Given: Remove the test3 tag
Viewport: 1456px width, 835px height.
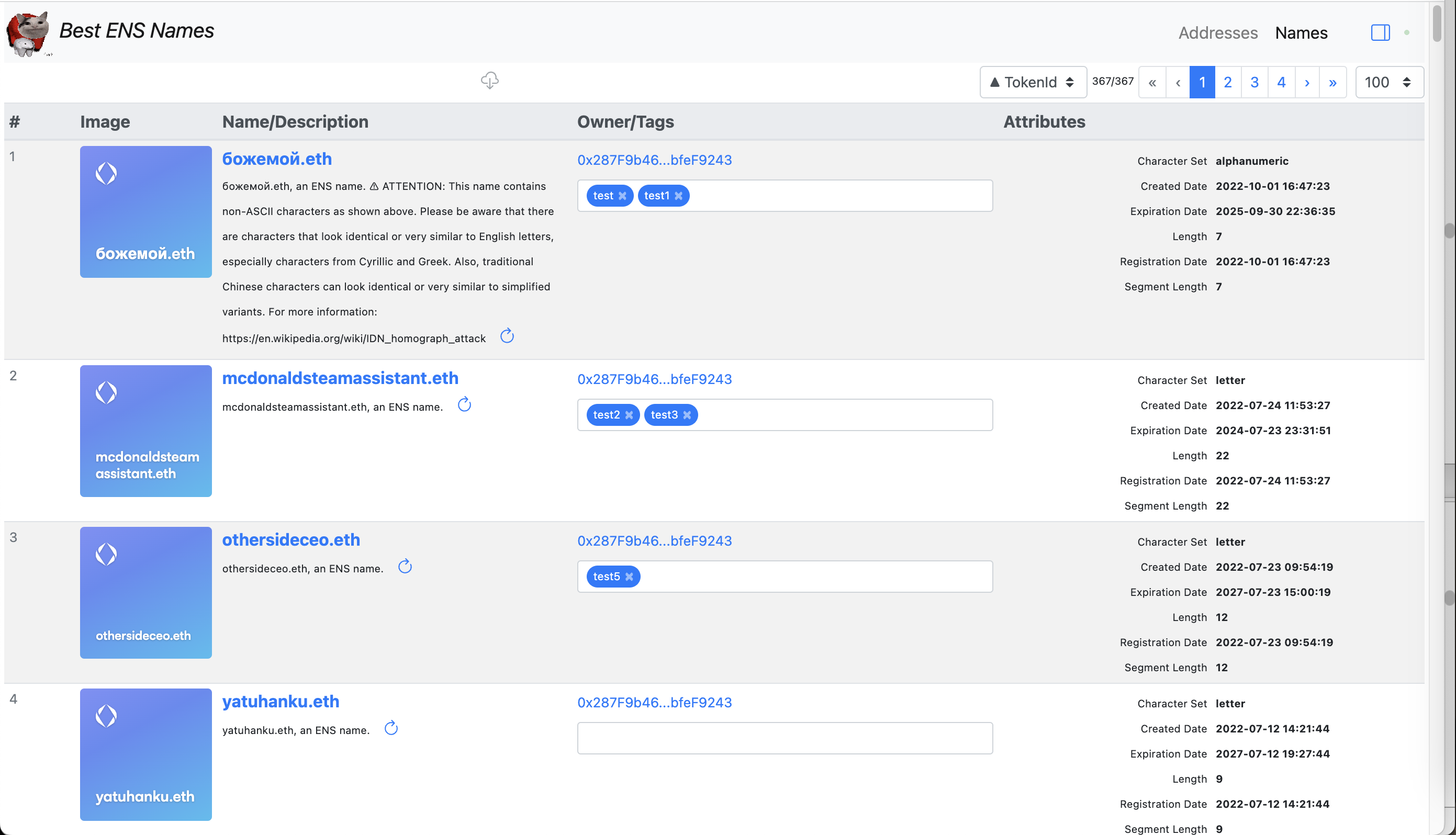Looking at the screenshot, I should tap(687, 415).
